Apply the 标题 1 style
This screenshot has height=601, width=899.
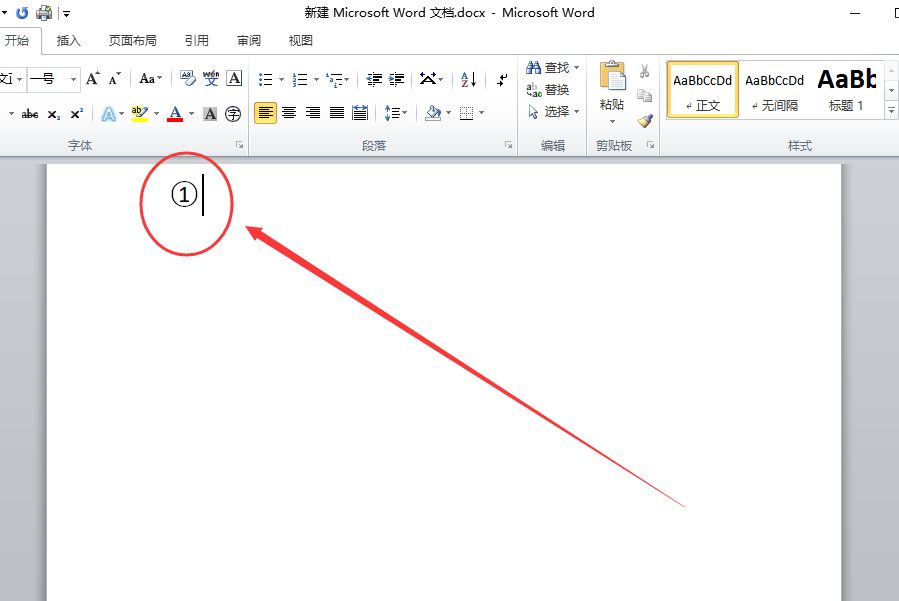847,89
